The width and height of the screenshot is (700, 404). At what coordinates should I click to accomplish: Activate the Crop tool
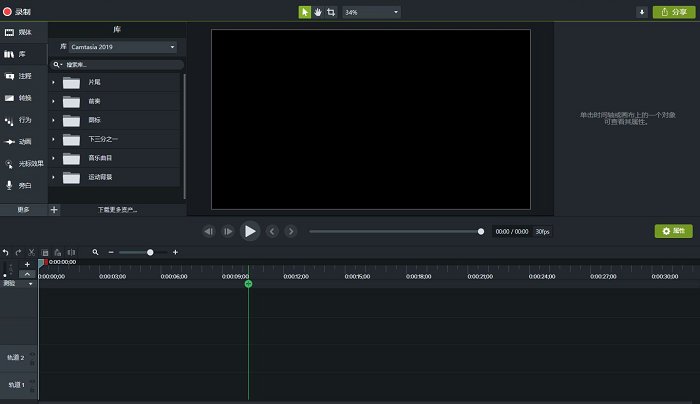(x=331, y=12)
